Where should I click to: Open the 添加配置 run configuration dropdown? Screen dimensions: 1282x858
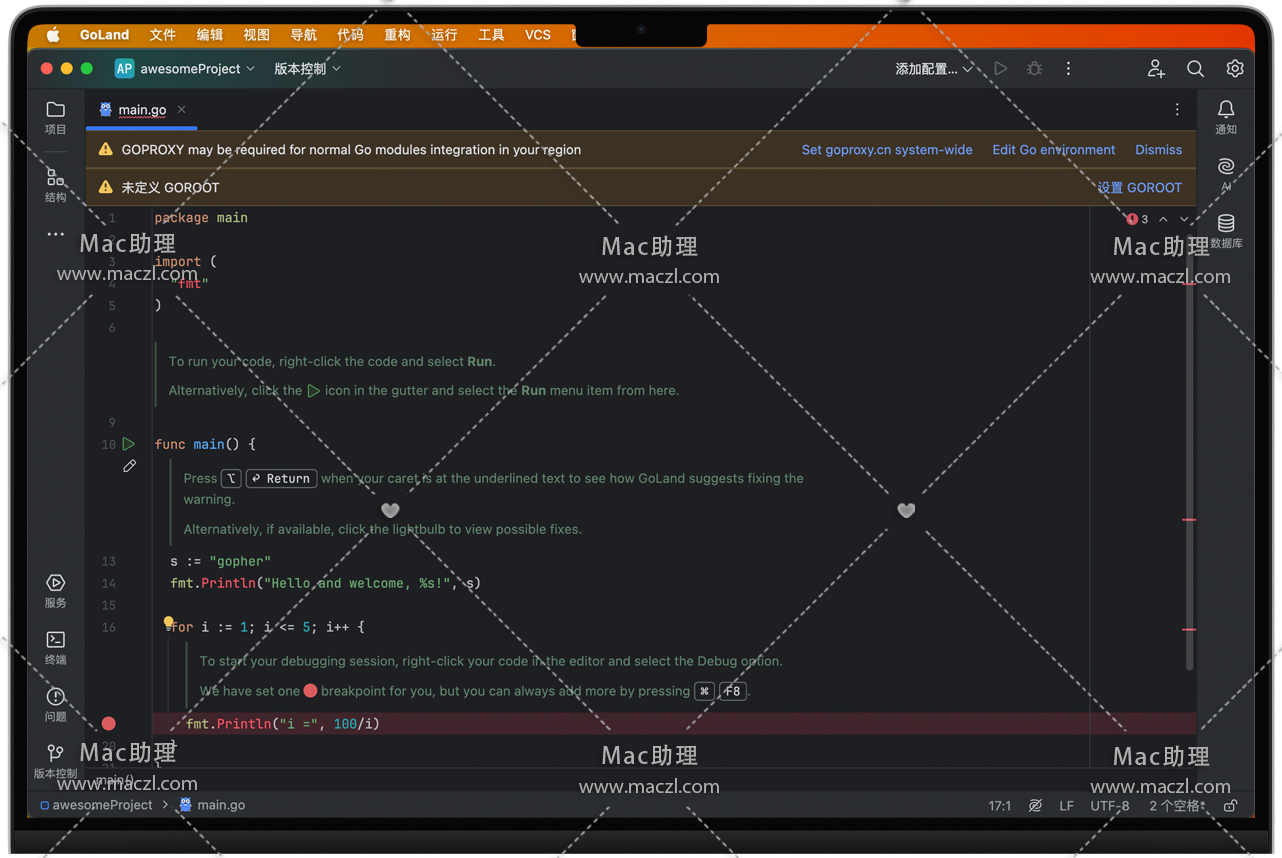coord(933,69)
